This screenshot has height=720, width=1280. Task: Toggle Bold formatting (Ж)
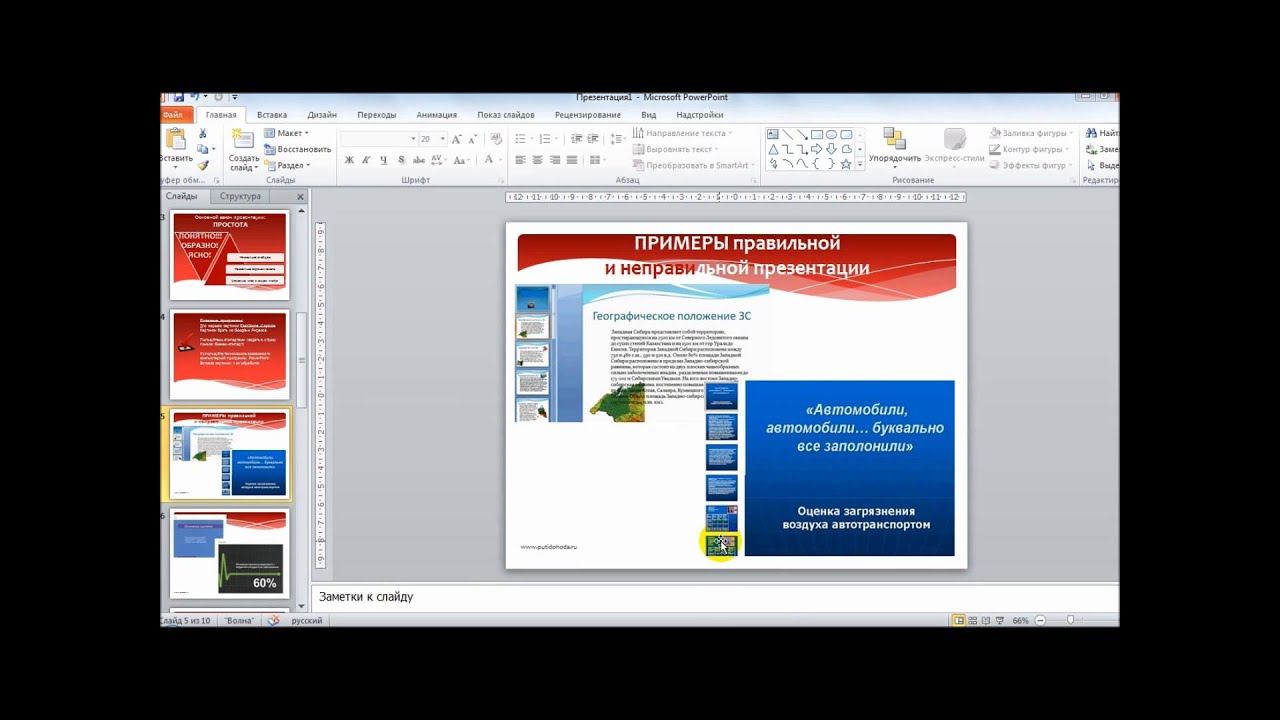tap(349, 160)
